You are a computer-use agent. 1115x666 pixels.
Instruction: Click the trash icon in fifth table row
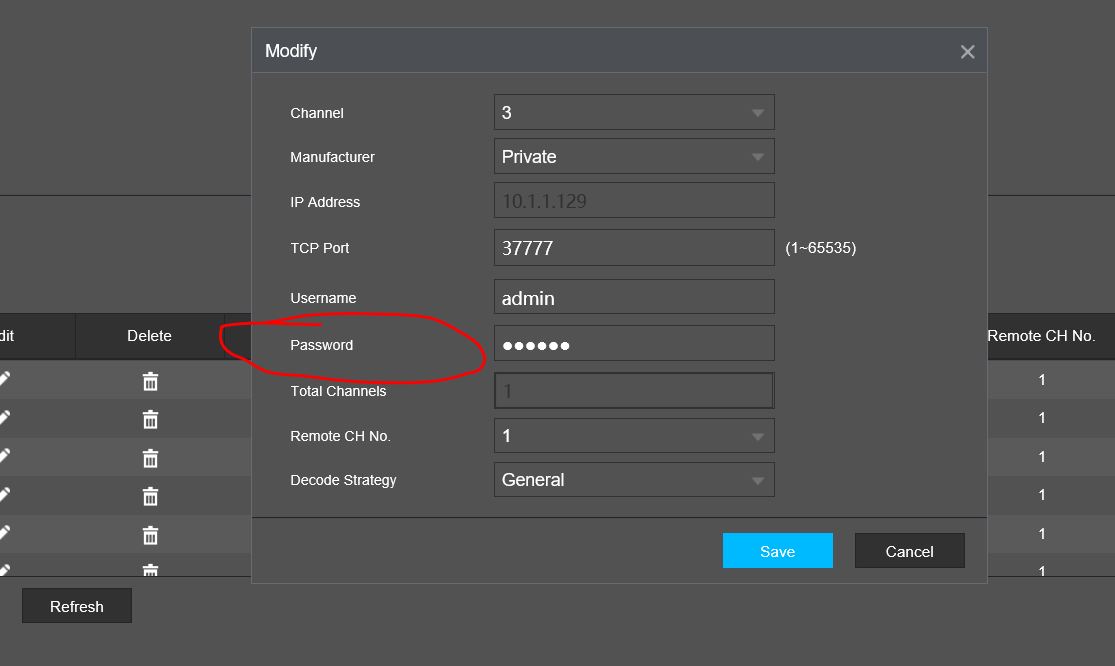[150, 535]
